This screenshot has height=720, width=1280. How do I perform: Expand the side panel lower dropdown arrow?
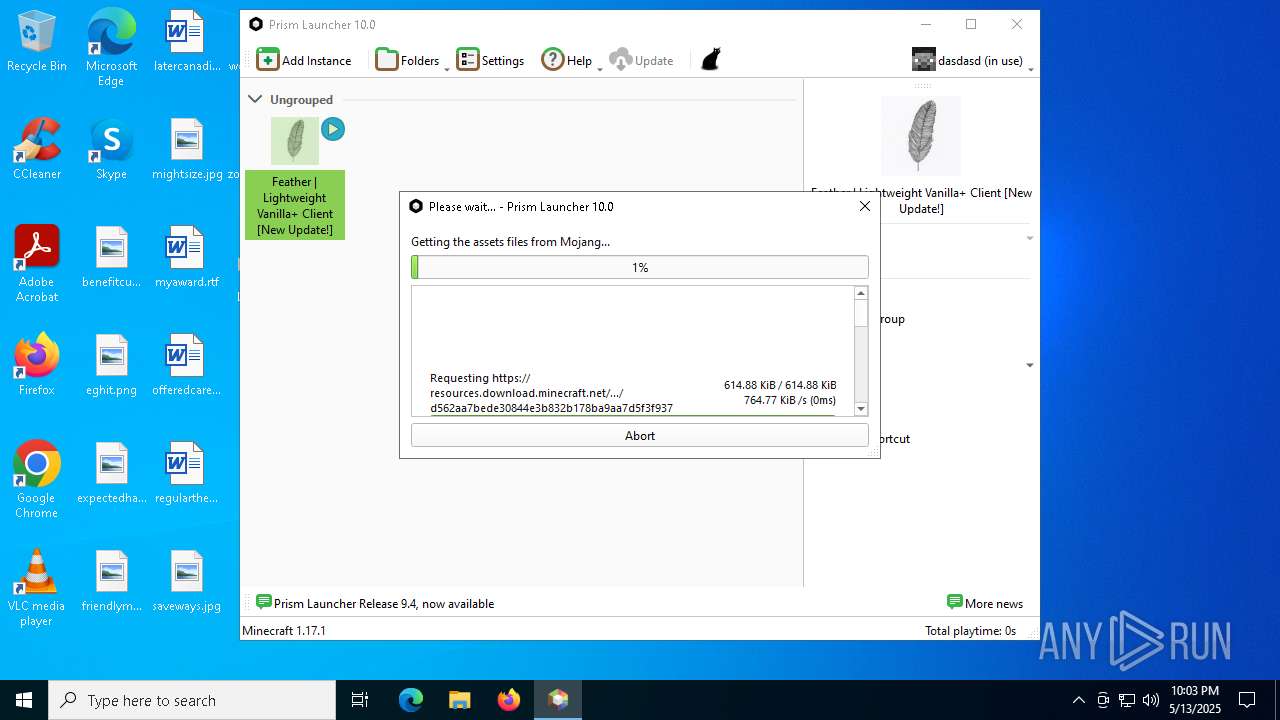pyautogui.click(x=1030, y=365)
